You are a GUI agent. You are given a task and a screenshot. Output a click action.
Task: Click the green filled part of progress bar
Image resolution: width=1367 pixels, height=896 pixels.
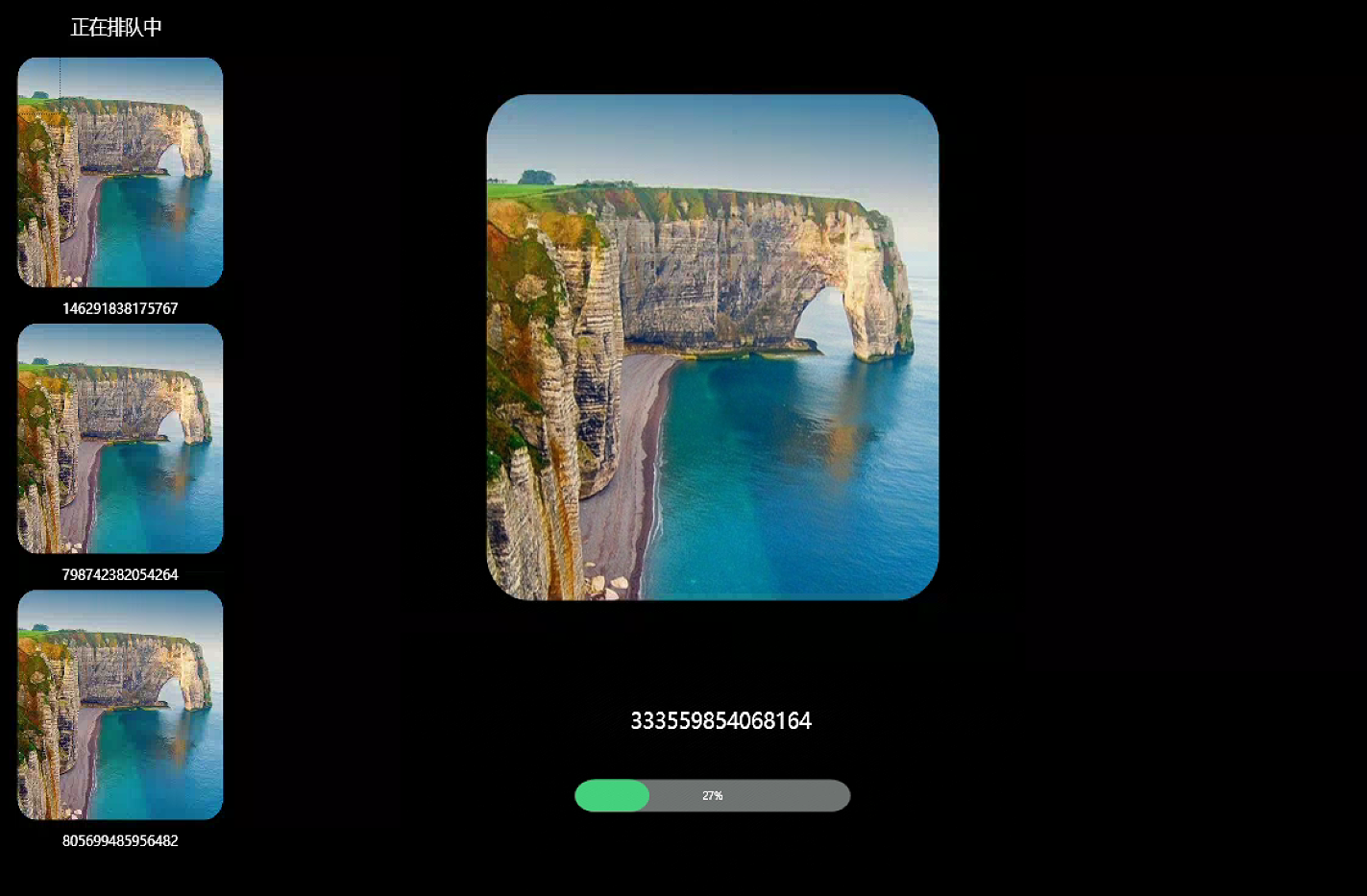coord(612,795)
